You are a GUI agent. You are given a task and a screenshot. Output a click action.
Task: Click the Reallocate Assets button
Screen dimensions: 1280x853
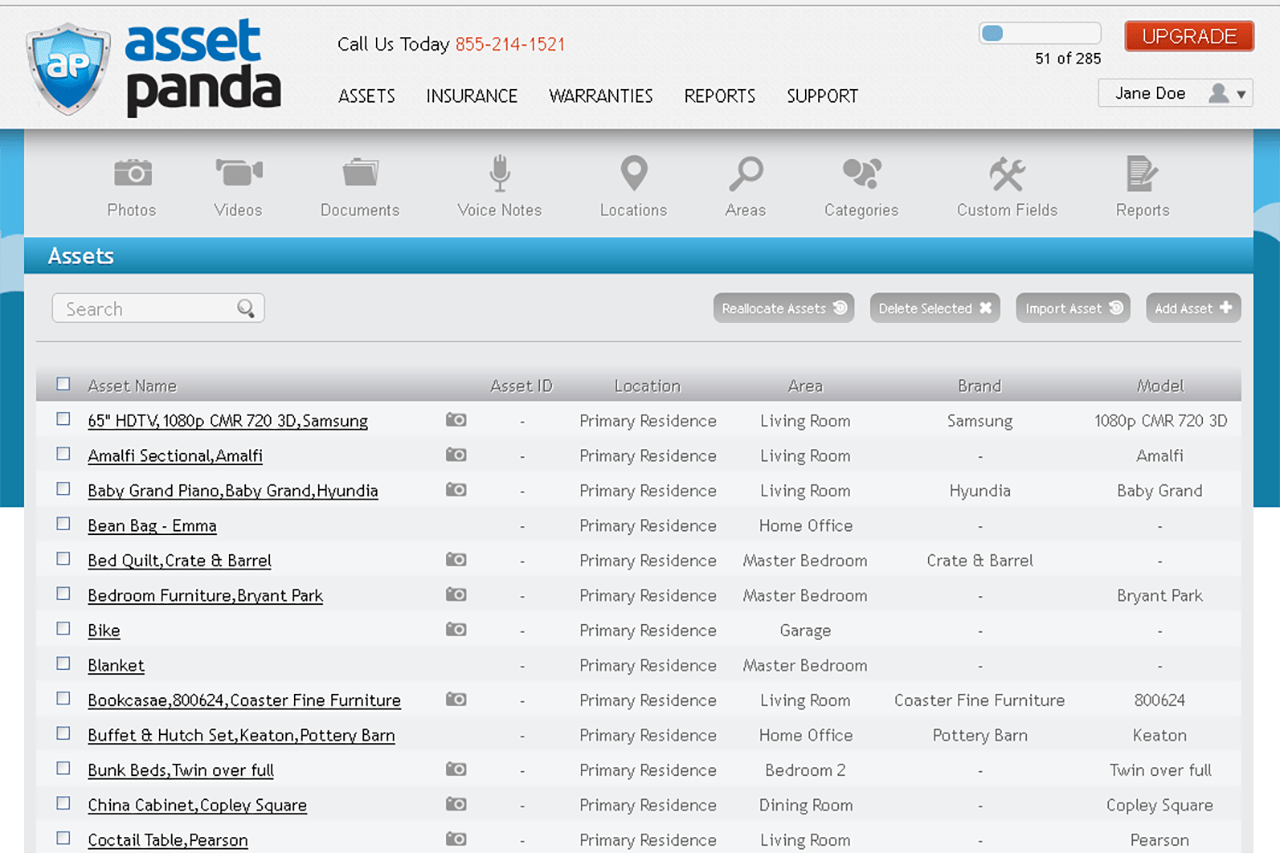pos(784,308)
